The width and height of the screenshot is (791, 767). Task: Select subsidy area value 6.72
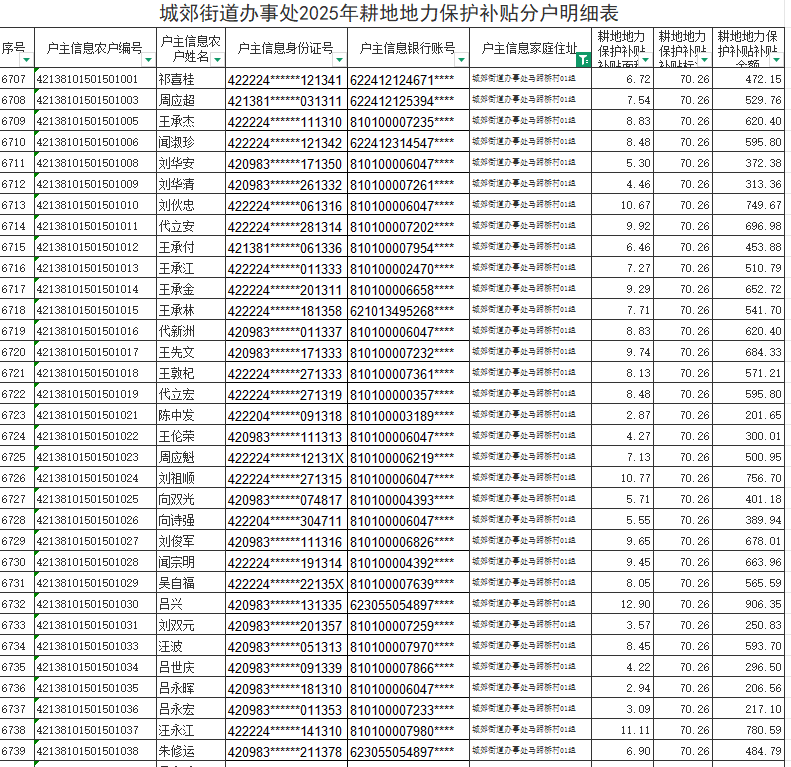click(623, 79)
